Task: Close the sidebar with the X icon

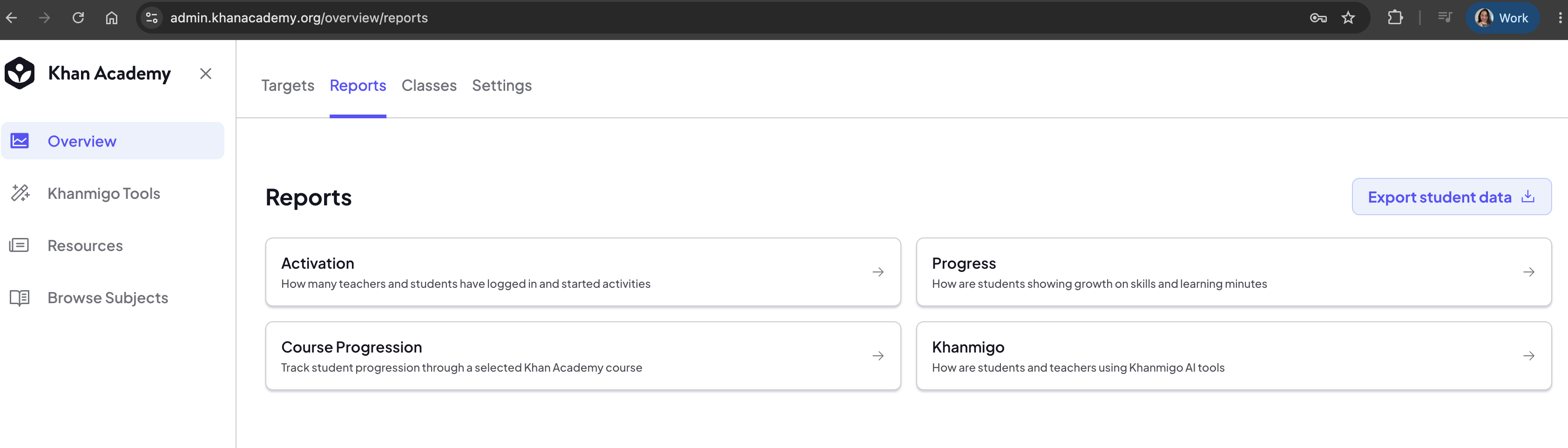Action: click(206, 74)
